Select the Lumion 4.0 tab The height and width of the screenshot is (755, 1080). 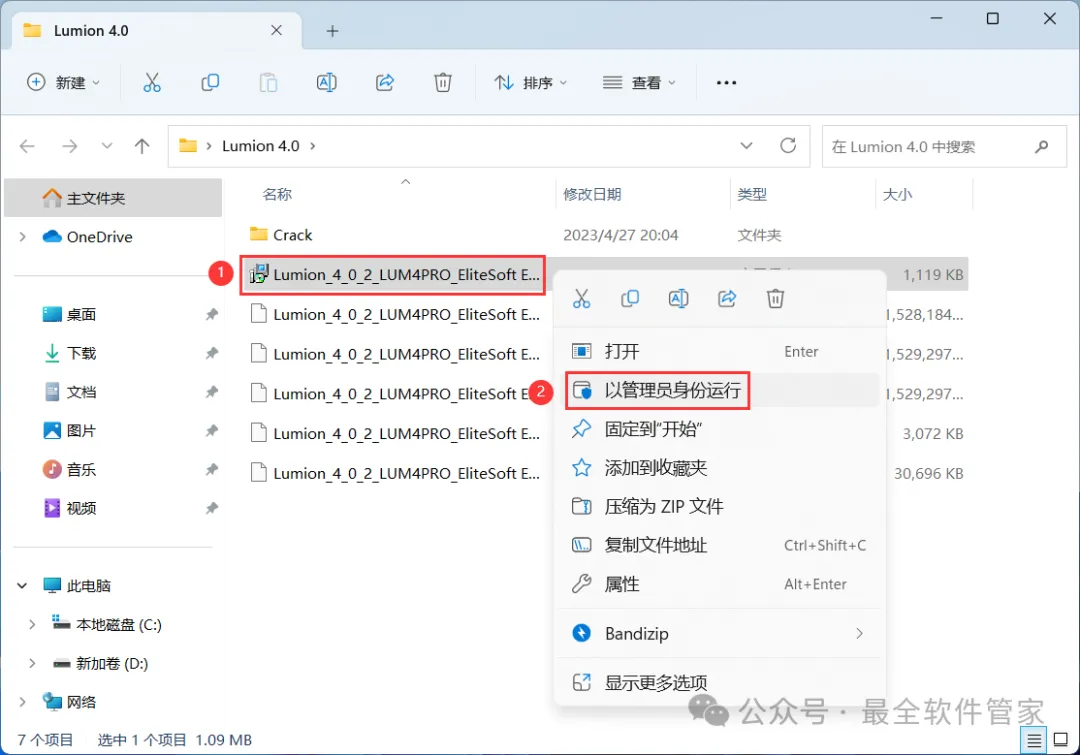pos(156,31)
